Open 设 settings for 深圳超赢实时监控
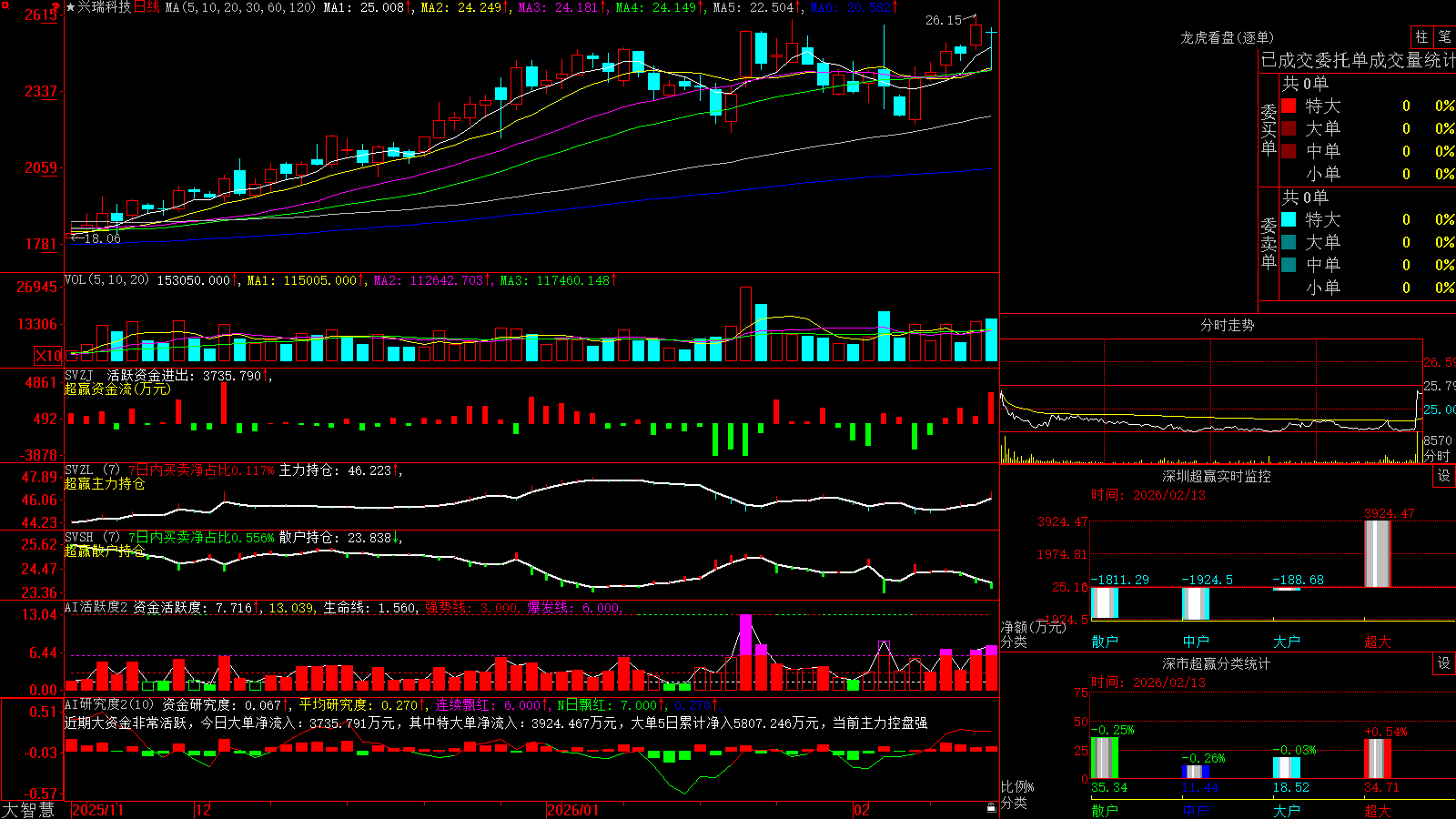 click(x=1444, y=476)
